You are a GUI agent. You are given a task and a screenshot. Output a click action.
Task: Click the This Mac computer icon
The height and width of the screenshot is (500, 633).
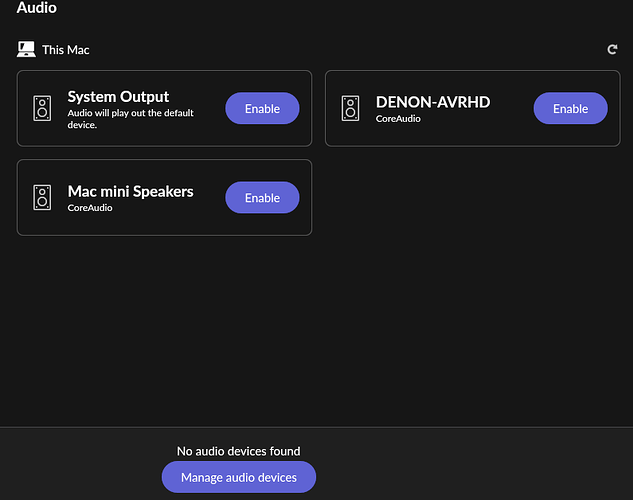(x=27, y=49)
